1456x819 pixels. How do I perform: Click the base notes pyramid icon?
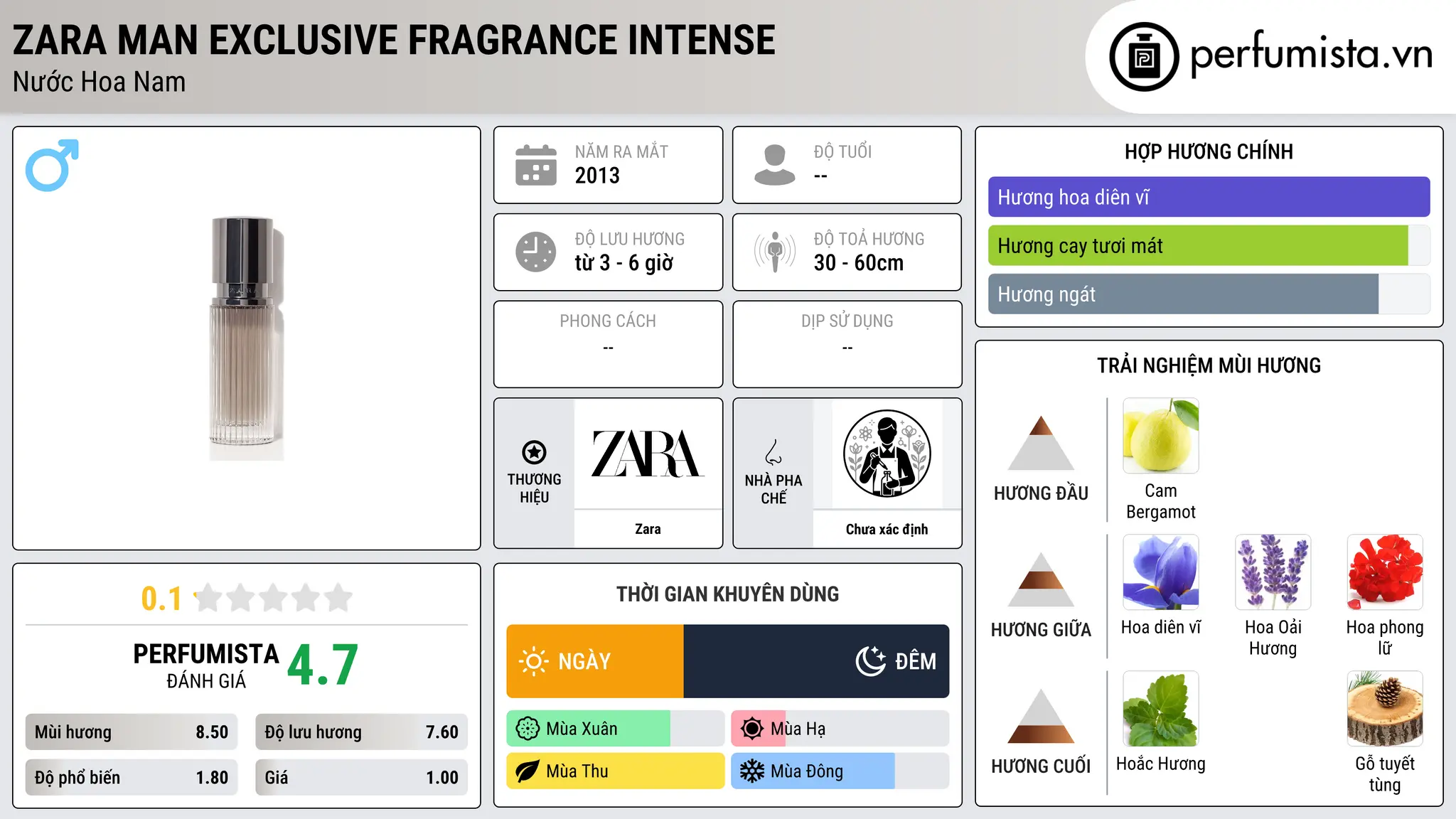(x=1042, y=716)
